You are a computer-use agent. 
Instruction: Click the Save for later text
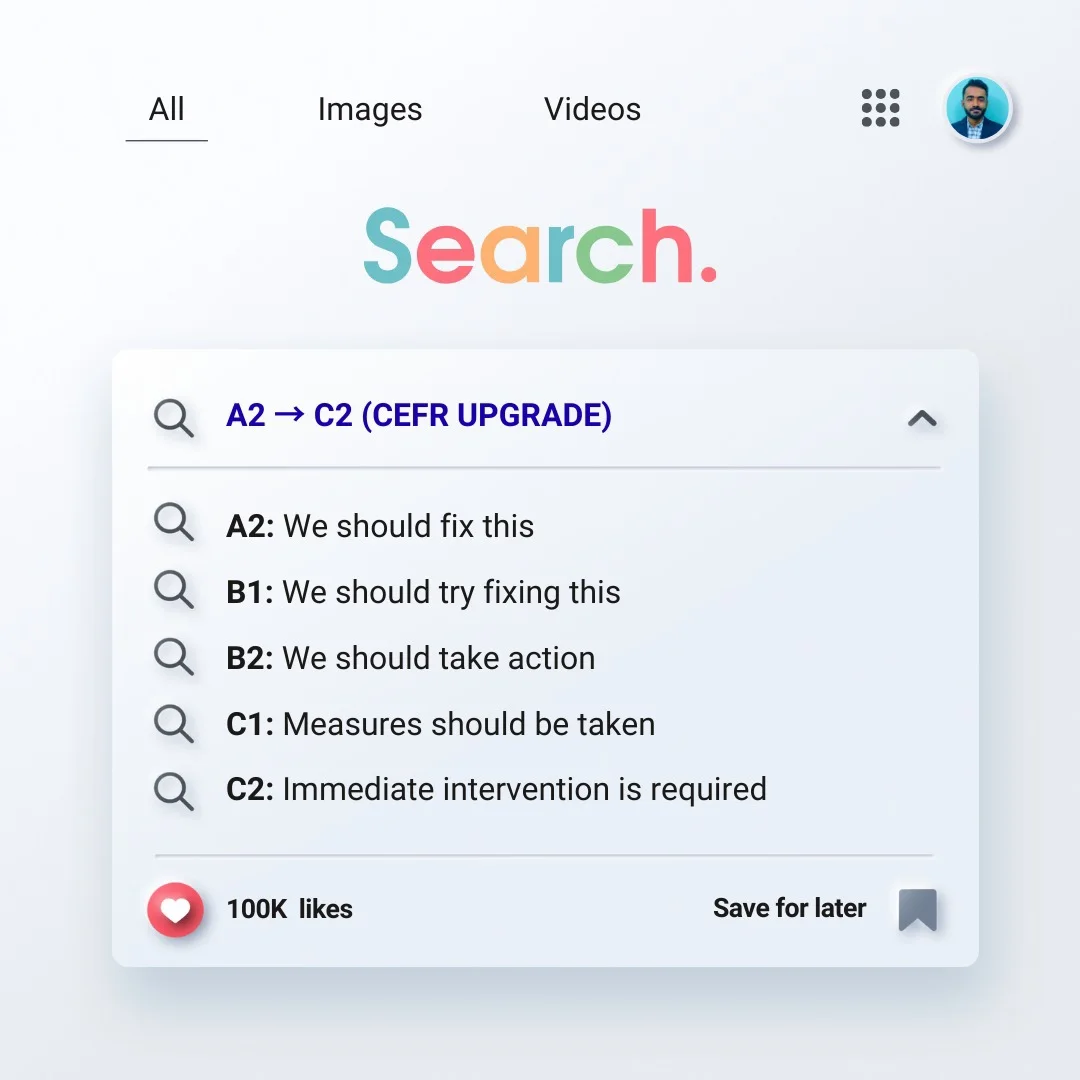point(789,908)
